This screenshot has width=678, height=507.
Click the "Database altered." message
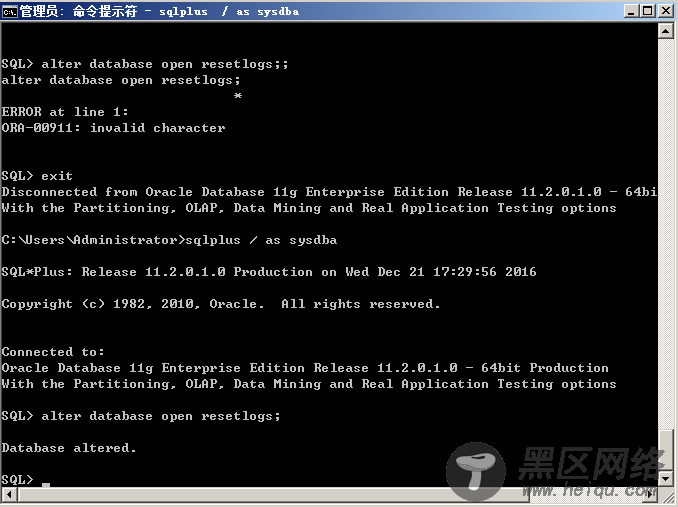(x=69, y=448)
